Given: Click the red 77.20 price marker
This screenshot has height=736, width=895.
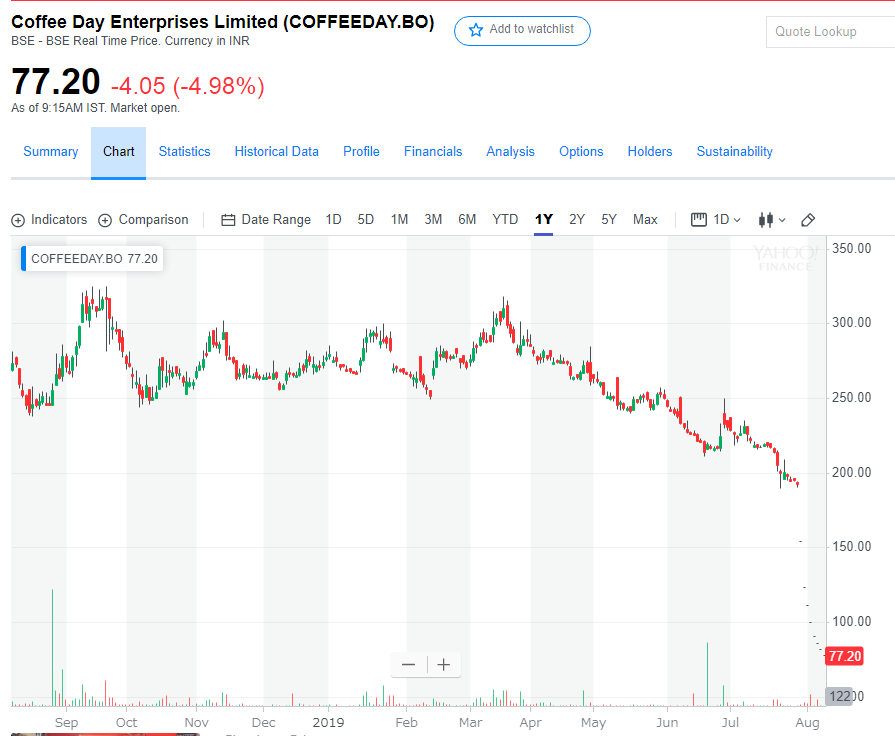Looking at the screenshot, I should 844,656.
